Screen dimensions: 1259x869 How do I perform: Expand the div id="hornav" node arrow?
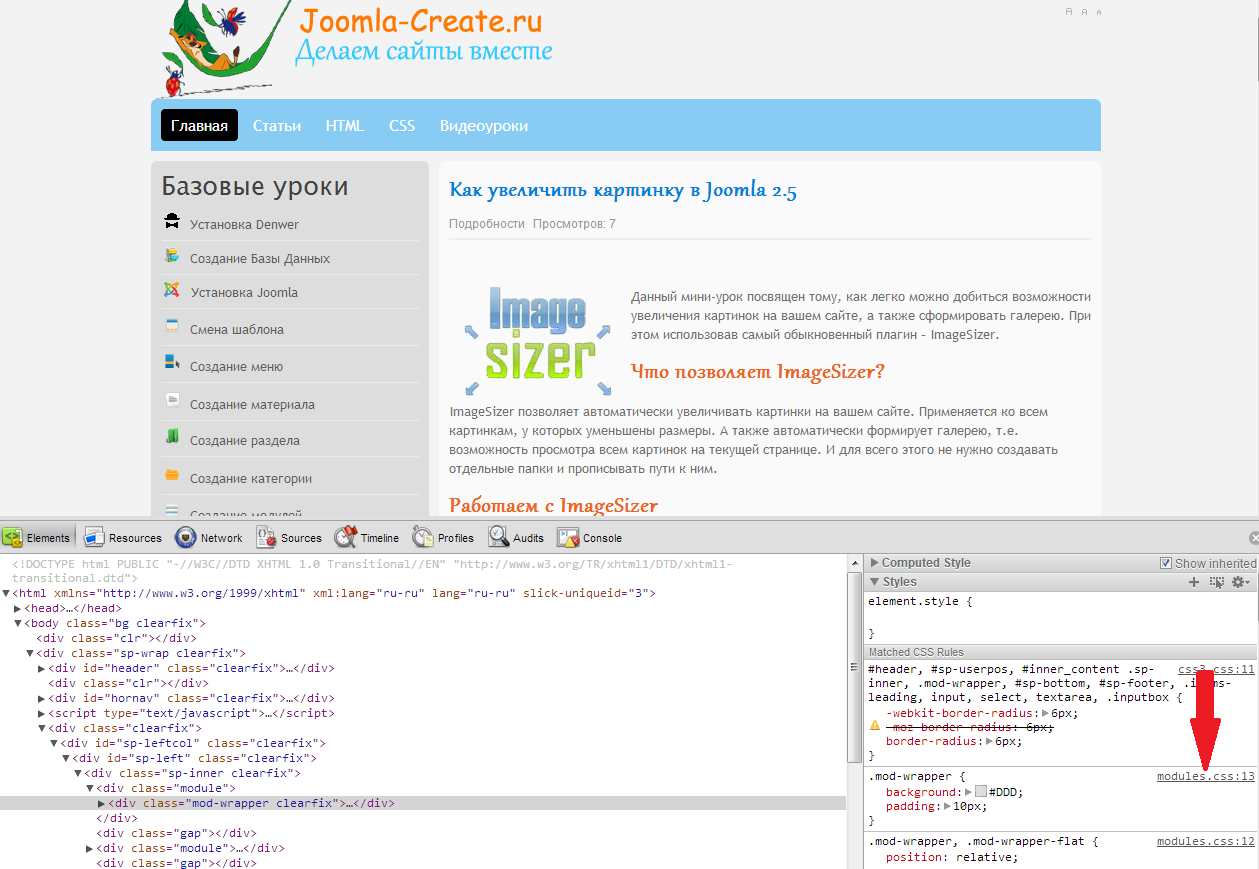tap(41, 699)
